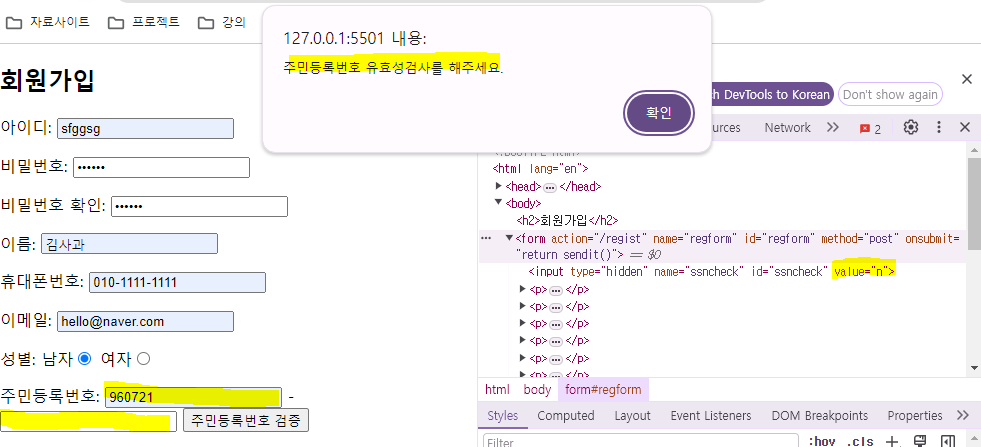Select the <html lang="en"> line

click(x=541, y=168)
